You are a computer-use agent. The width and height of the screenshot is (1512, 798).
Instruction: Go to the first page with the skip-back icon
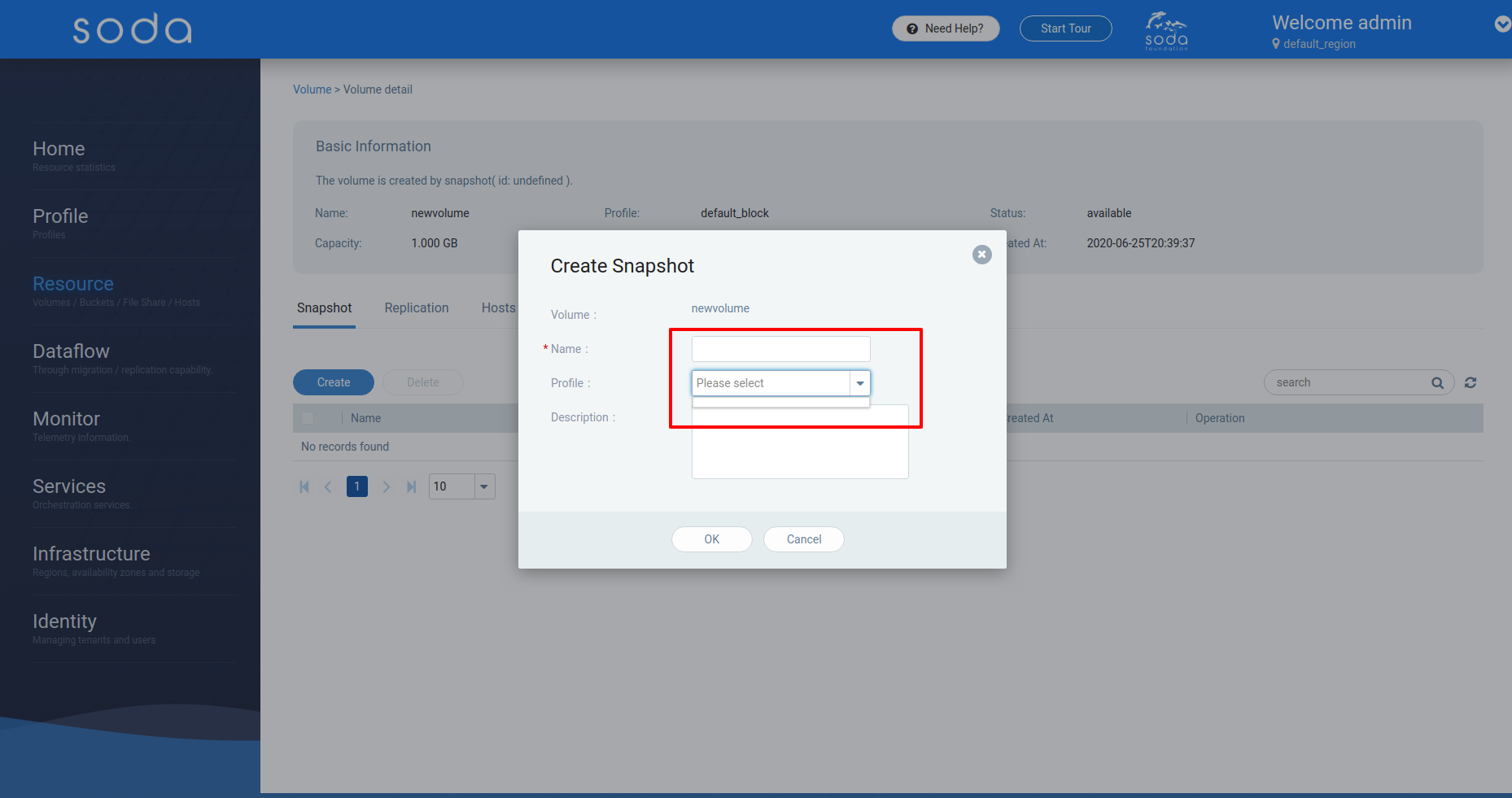(304, 486)
